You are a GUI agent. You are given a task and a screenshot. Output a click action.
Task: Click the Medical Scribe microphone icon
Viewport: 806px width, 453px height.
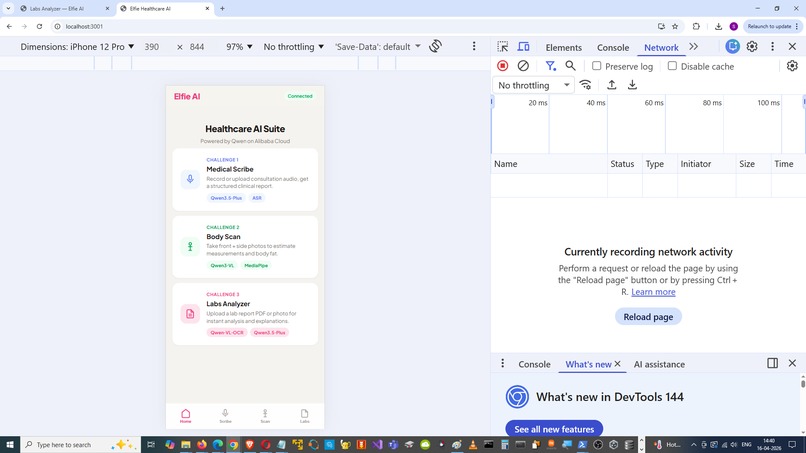[x=190, y=179]
